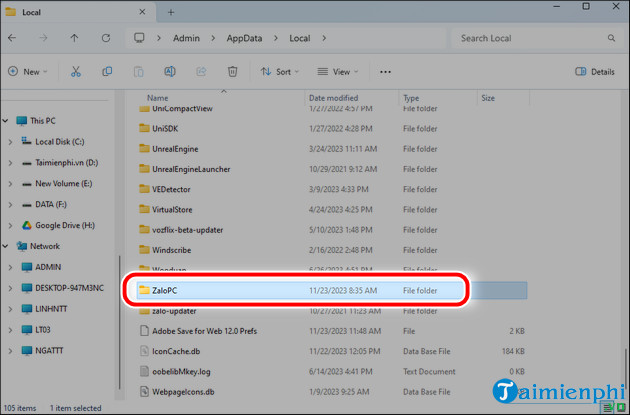Expand Local Disk (C:) in sidebar

coord(10,141)
